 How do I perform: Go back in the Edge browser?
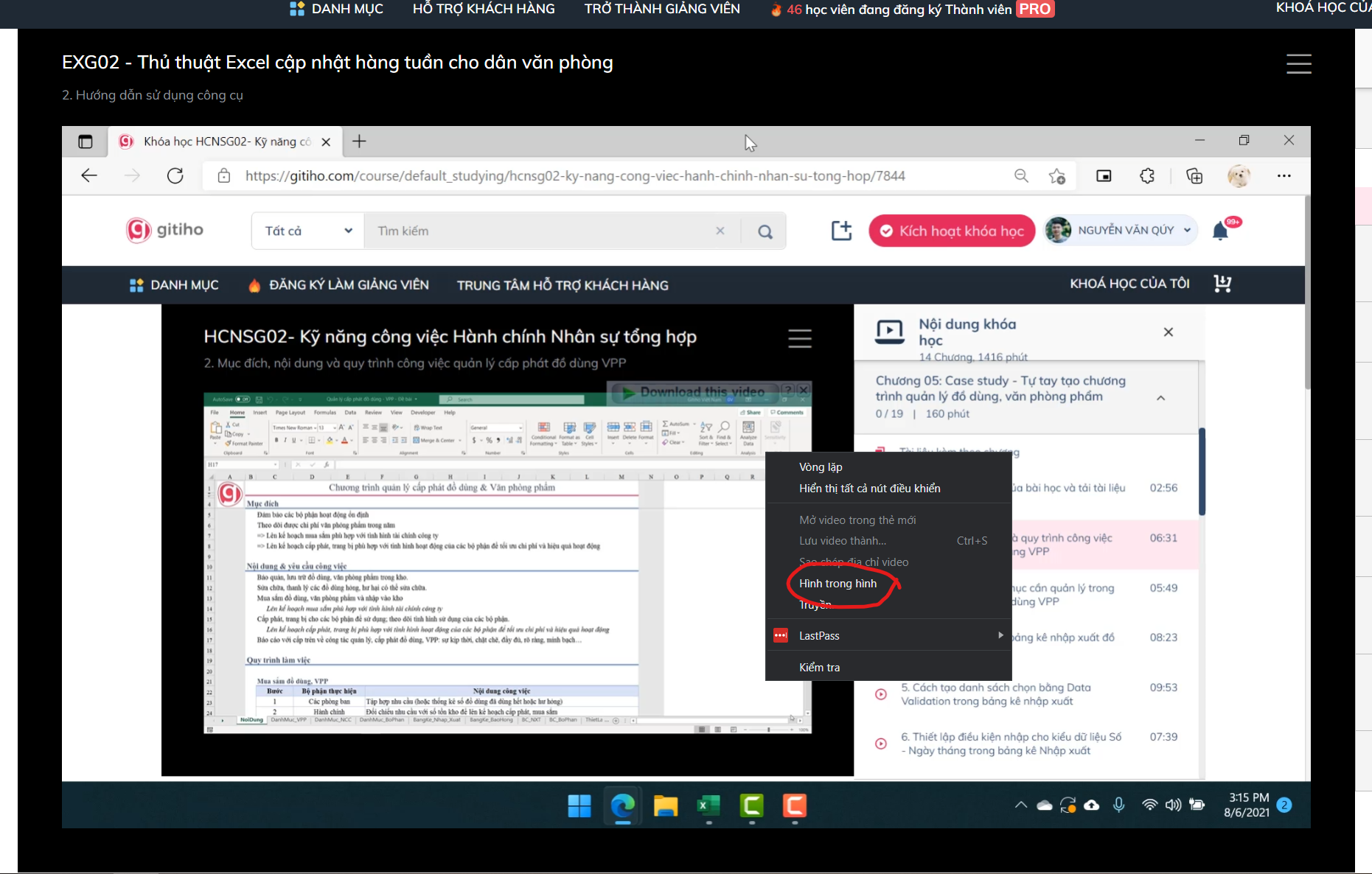point(89,175)
